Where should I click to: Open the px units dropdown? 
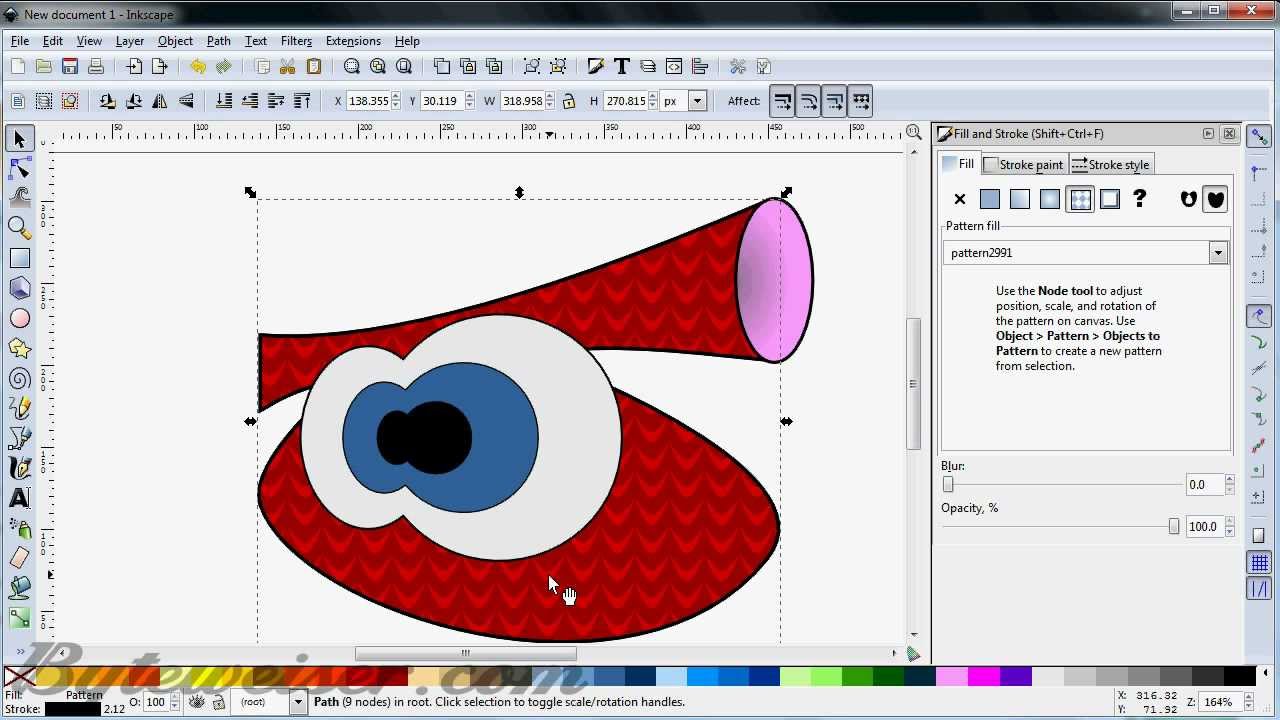(x=697, y=101)
